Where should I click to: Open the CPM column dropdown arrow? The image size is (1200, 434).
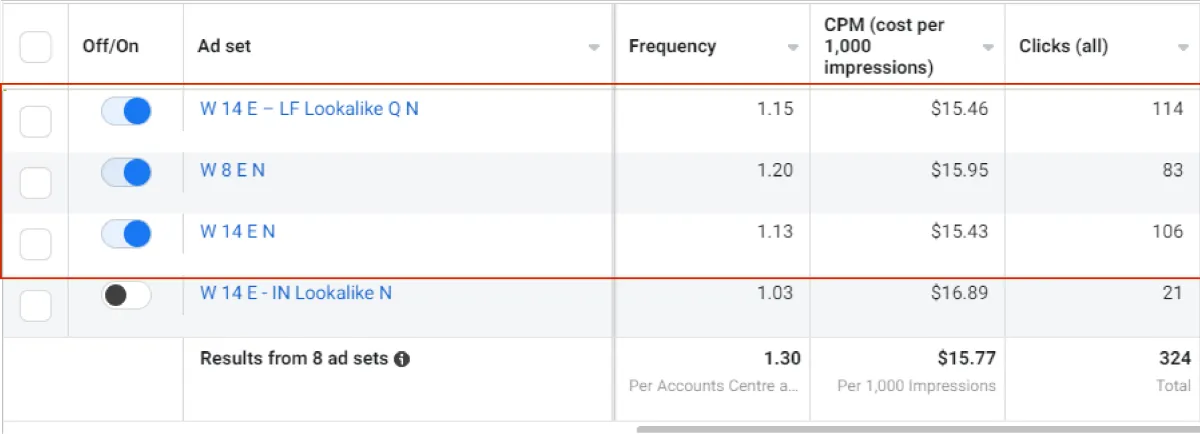point(988,47)
